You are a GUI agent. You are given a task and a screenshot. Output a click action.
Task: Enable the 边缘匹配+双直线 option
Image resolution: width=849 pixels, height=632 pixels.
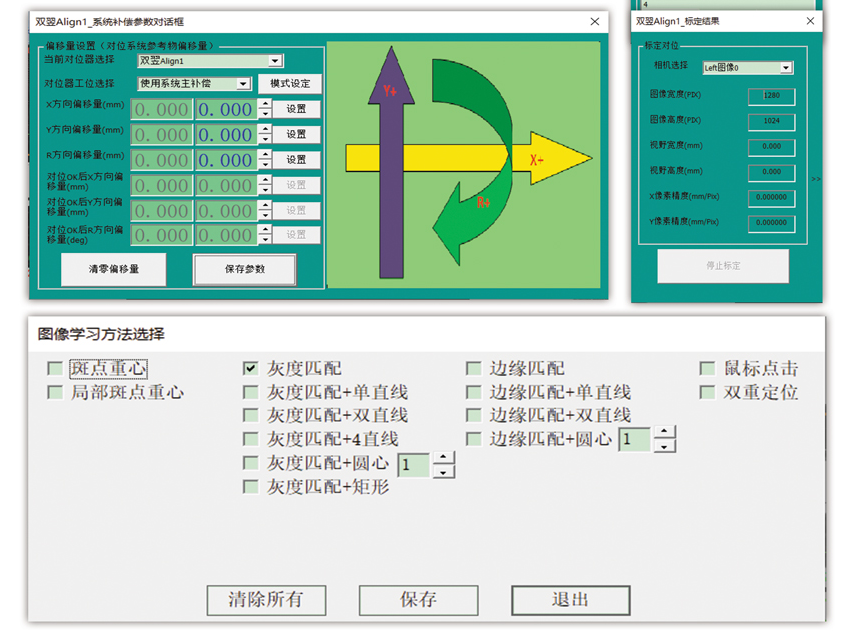click(x=473, y=415)
